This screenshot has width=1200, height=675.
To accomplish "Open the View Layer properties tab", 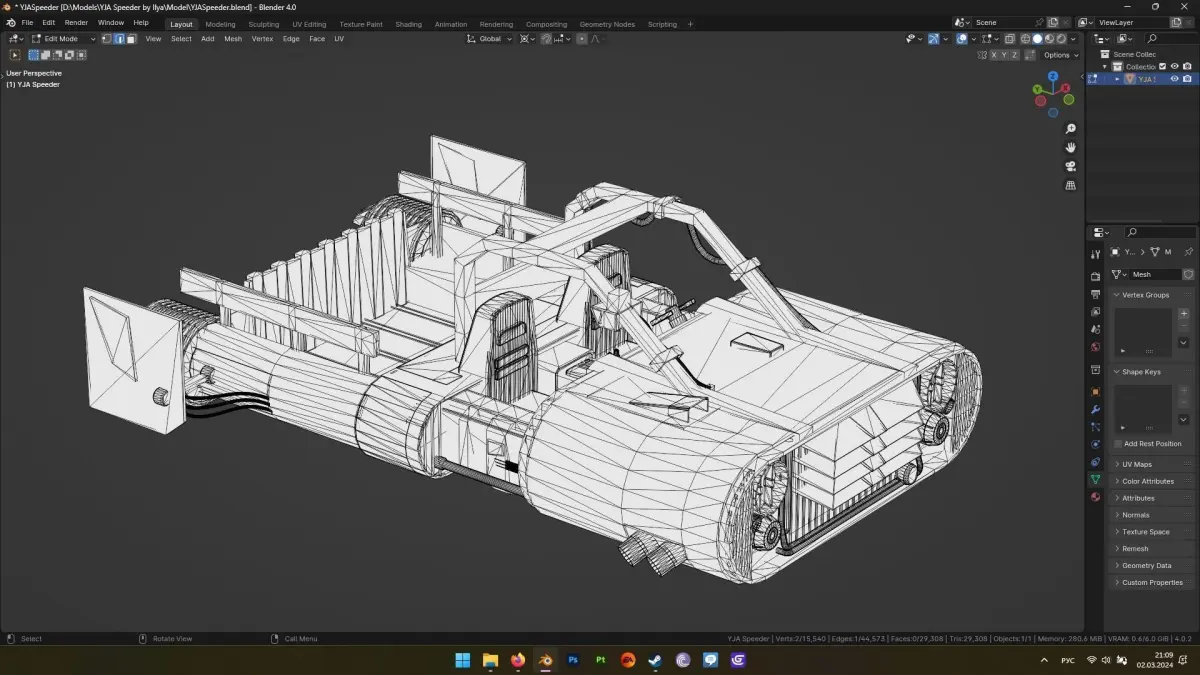I will click(1095, 311).
